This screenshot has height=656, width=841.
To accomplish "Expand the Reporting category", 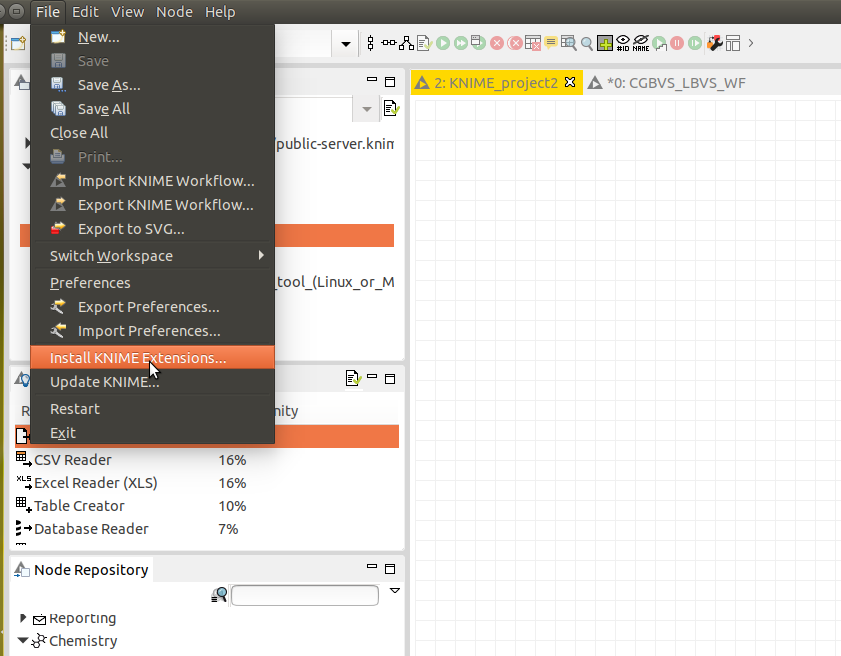I will (x=23, y=618).
